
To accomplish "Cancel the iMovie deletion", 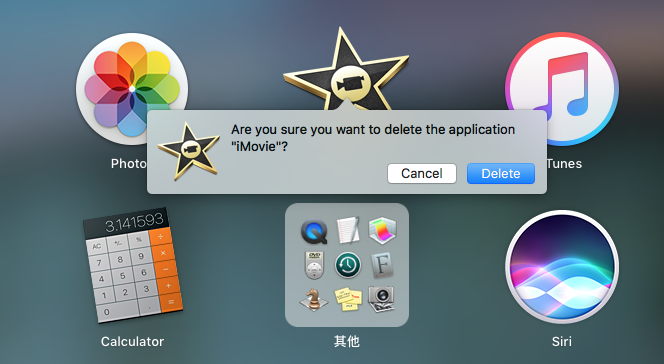I will click(x=422, y=174).
